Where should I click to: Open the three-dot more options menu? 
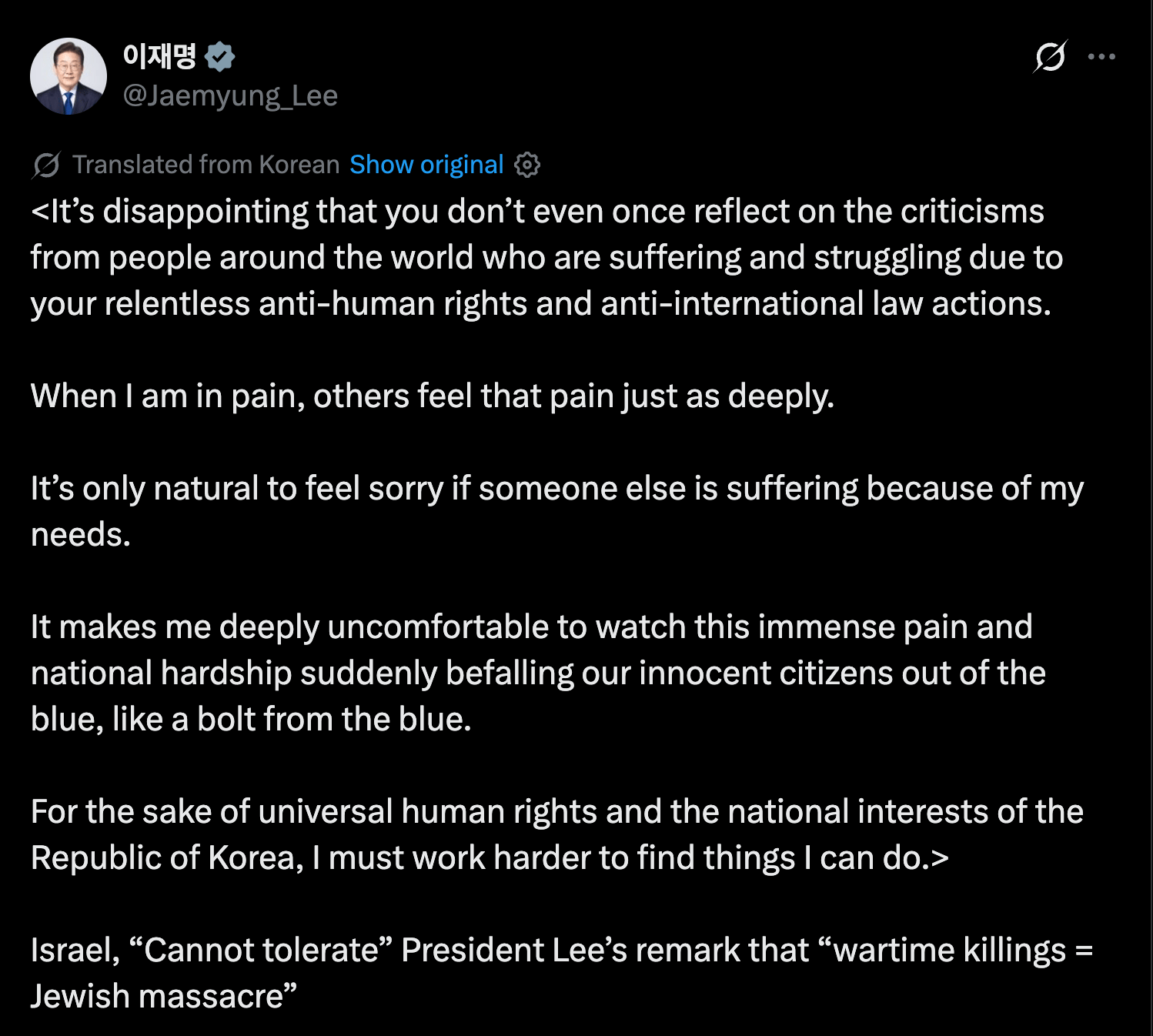[1101, 56]
